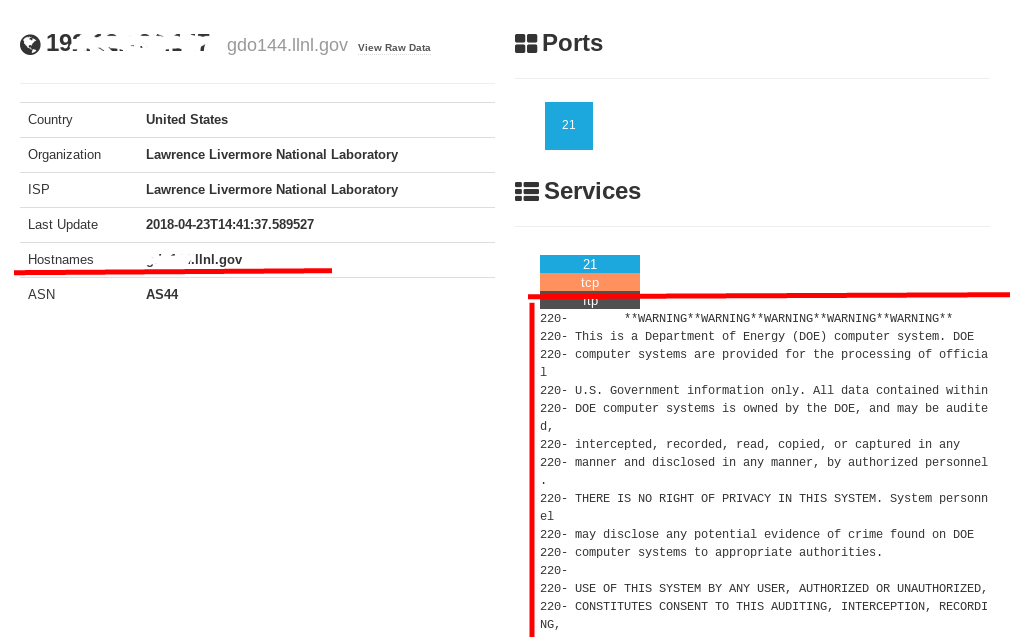This screenshot has height=637, width=1010.
Task: Click the list icon next to Services
Action: pyautogui.click(x=526, y=191)
